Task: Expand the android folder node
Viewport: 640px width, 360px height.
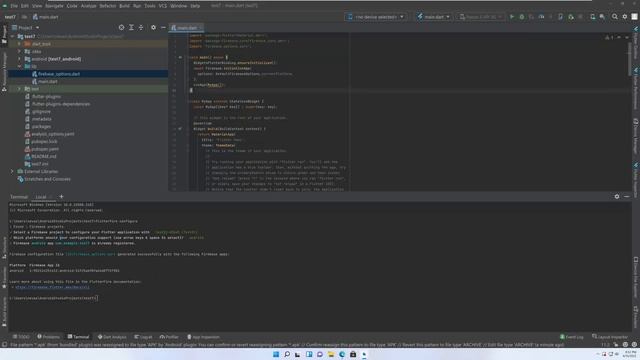Action: [19, 59]
